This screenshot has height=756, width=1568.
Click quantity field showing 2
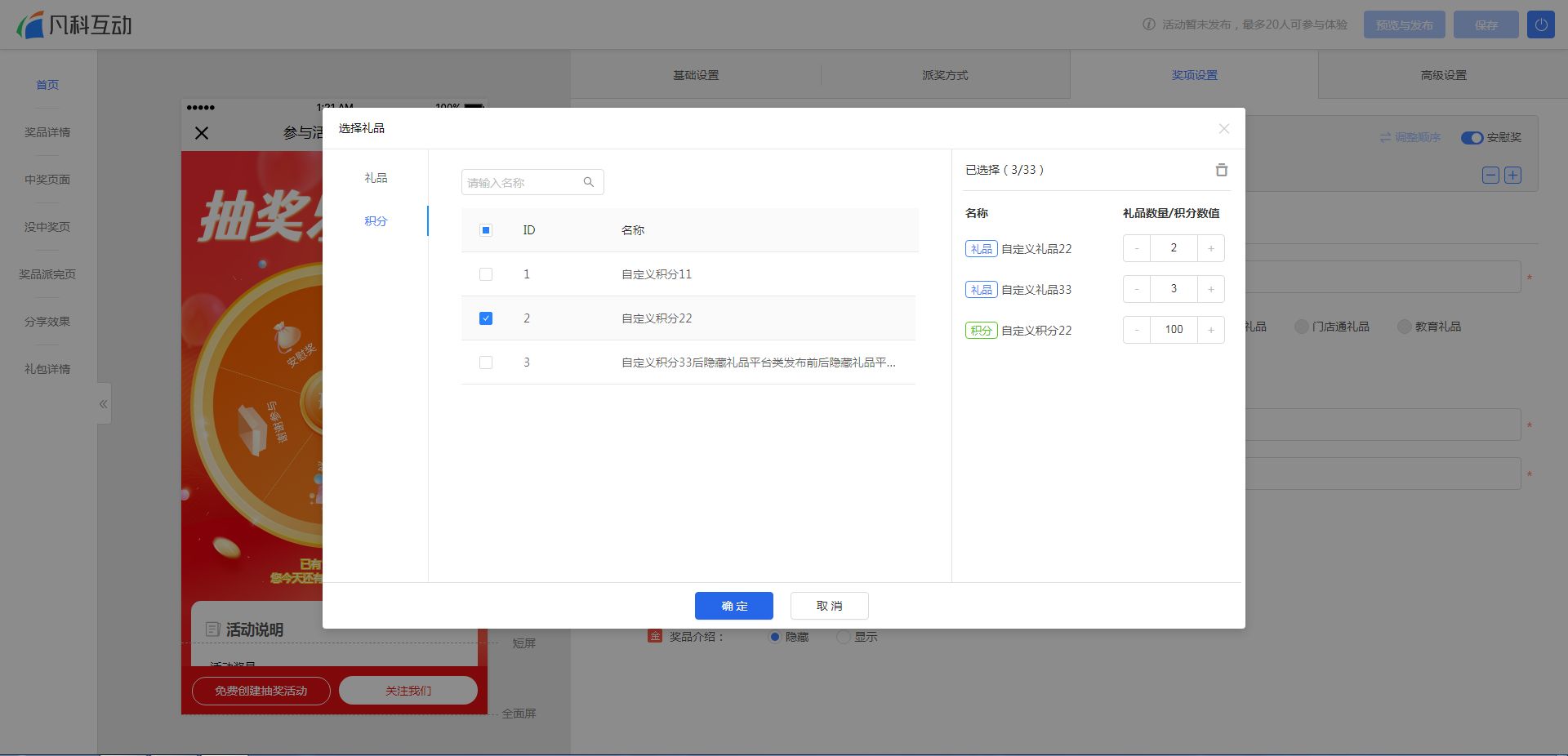pos(1174,248)
